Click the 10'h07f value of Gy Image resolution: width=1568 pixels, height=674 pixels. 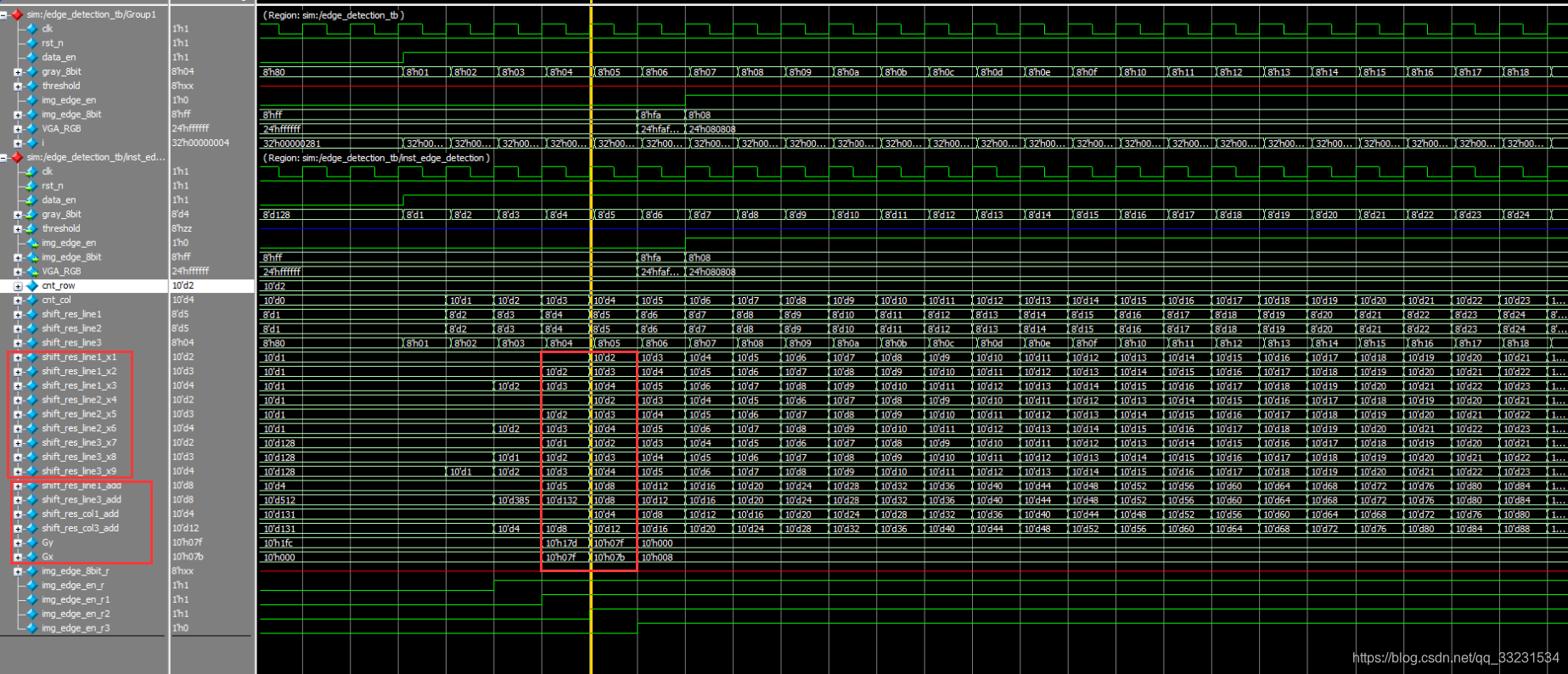188,542
